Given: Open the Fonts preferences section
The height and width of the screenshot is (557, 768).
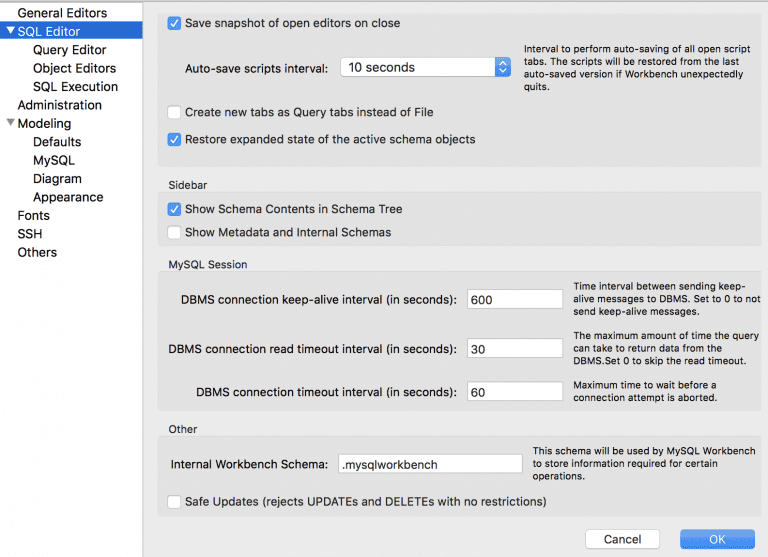Looking at the screenshot, I should (x=33, y=216).
